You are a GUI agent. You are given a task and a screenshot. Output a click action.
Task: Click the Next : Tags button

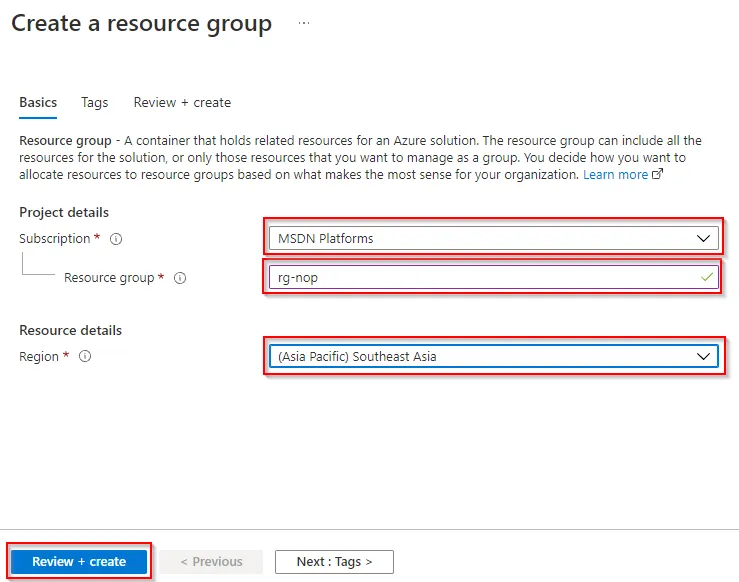(x=334, y=562)
